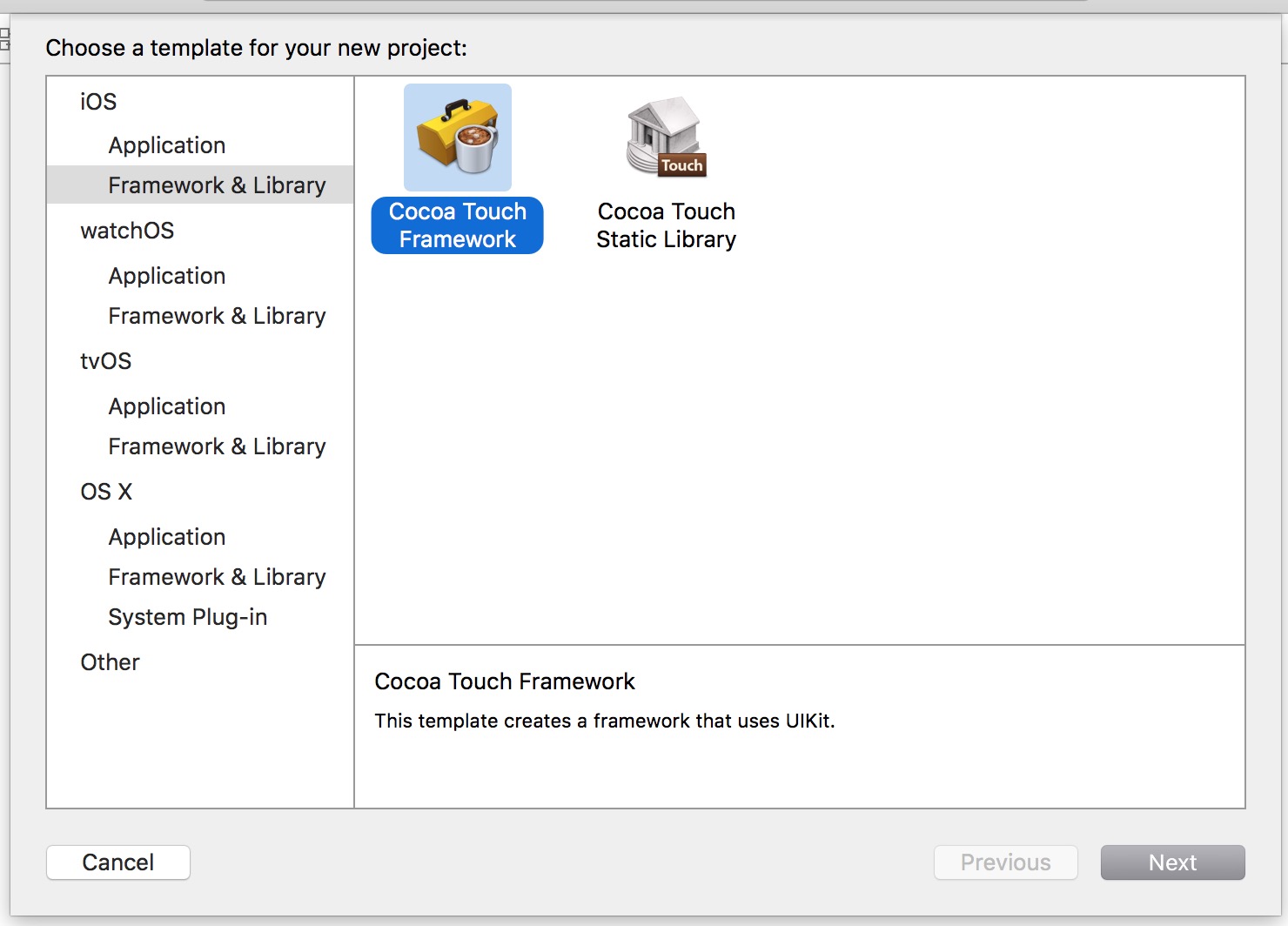The image size is (1288, 926).
Task: Select OS X Application category
Action: (167, 537)
